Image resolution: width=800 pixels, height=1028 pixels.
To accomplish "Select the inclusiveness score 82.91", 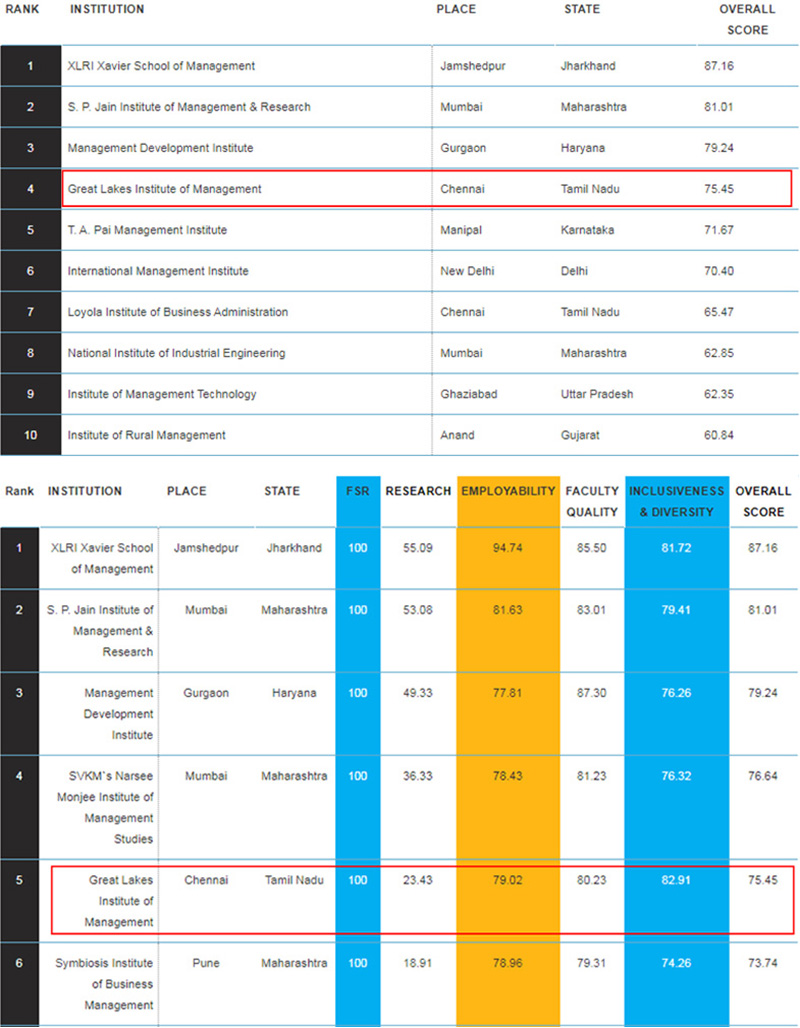I will 676,880.
